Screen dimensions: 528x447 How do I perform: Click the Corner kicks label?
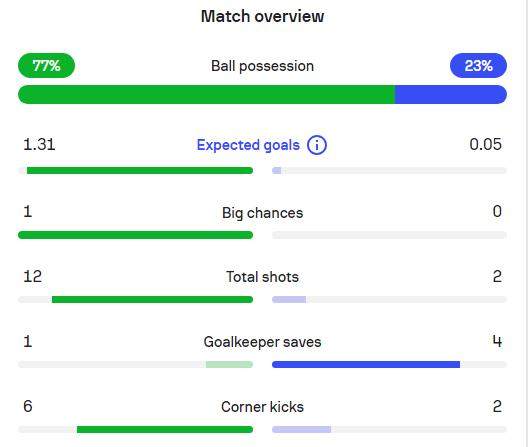262,407
